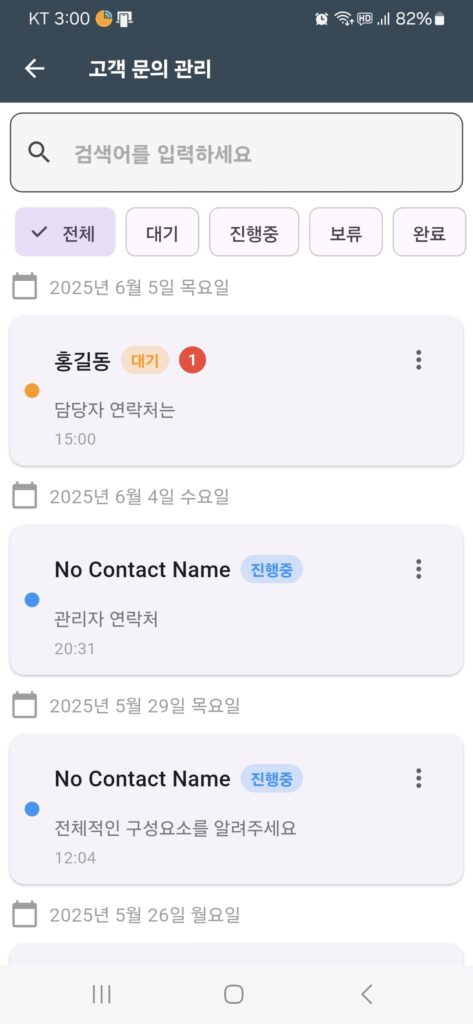Tap the Android home navigation button
The height and width of the screenshot is (1024, 473).
[234, 994]
